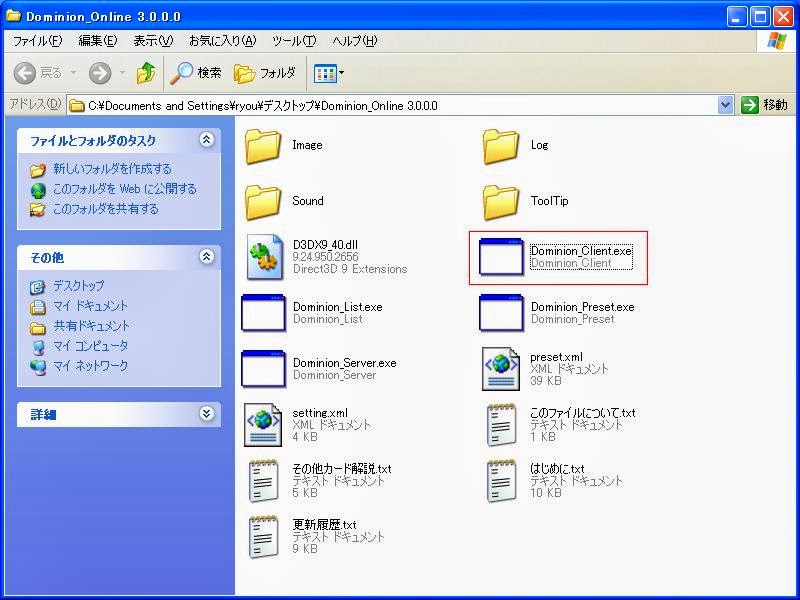
Task: Open the Back button history dropdown
Action: point(73,73)
